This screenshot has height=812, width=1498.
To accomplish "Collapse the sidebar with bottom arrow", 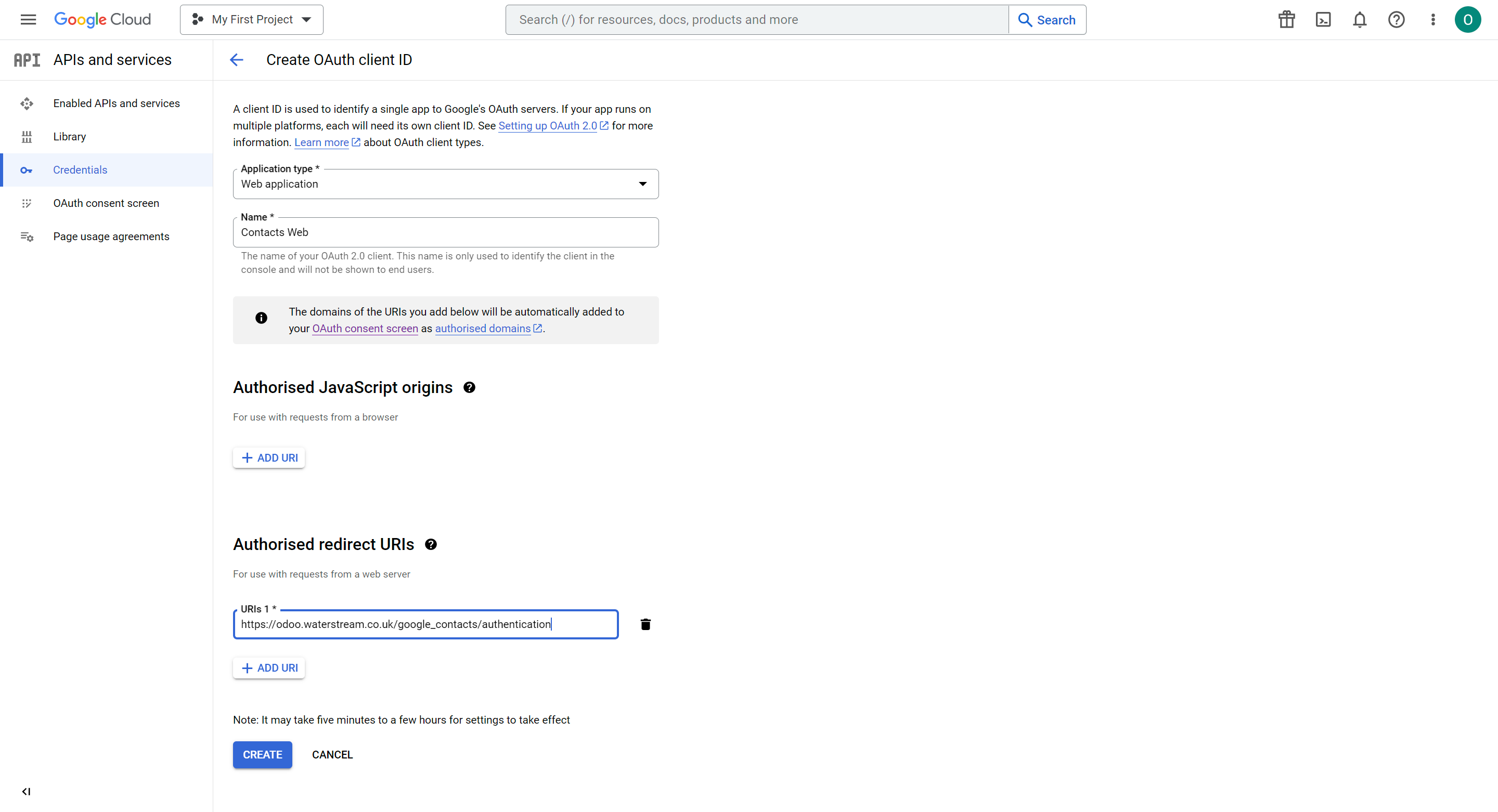I will (26, 792).
